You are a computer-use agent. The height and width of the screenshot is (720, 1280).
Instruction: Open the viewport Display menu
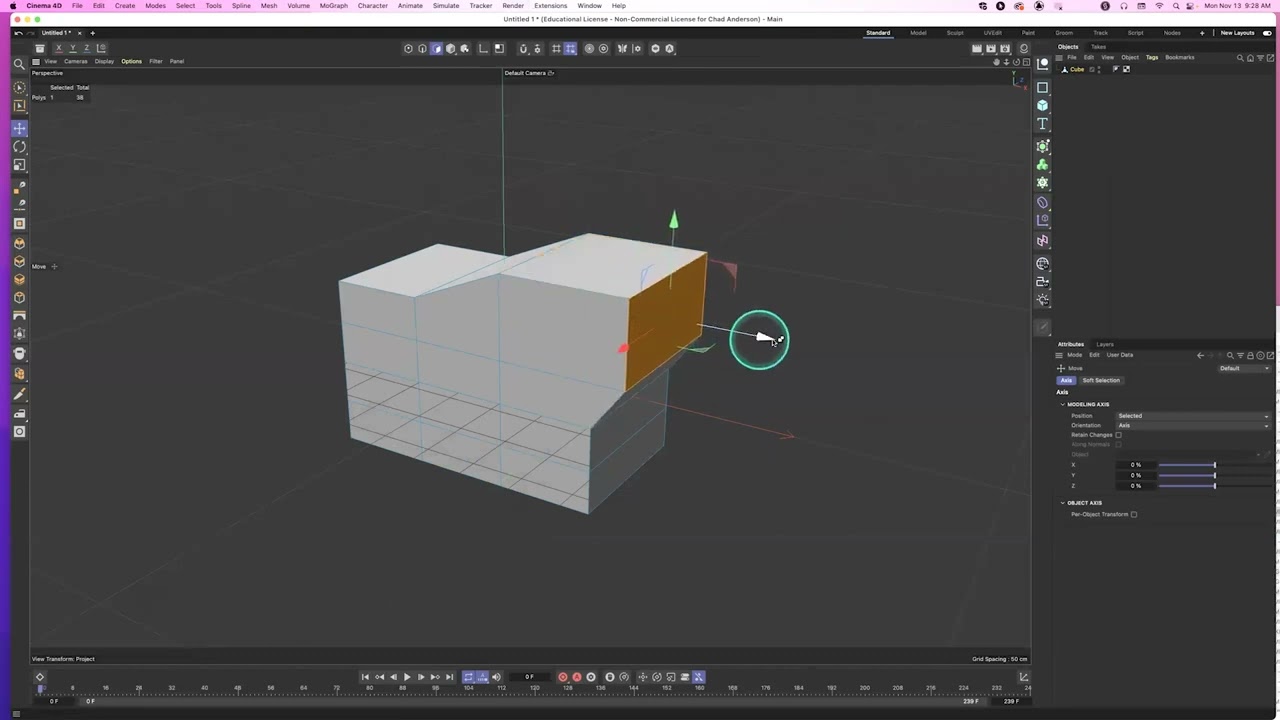pyautogui.click(x=104, y=61)
